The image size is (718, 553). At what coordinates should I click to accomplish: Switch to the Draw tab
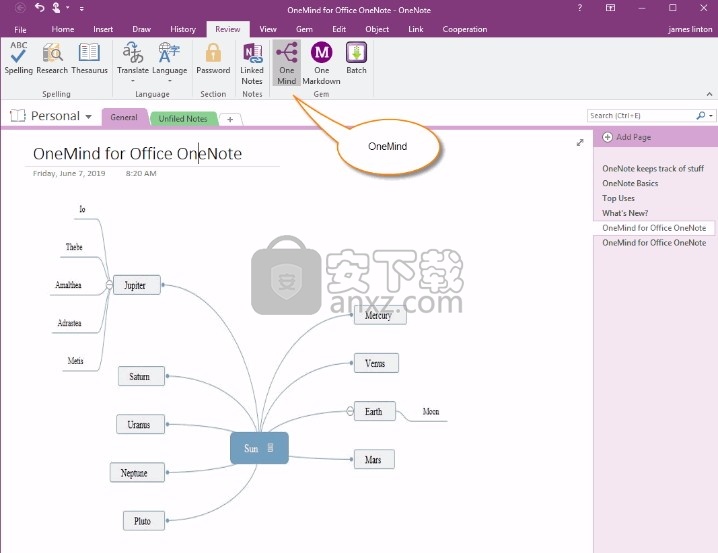[141, 29]
